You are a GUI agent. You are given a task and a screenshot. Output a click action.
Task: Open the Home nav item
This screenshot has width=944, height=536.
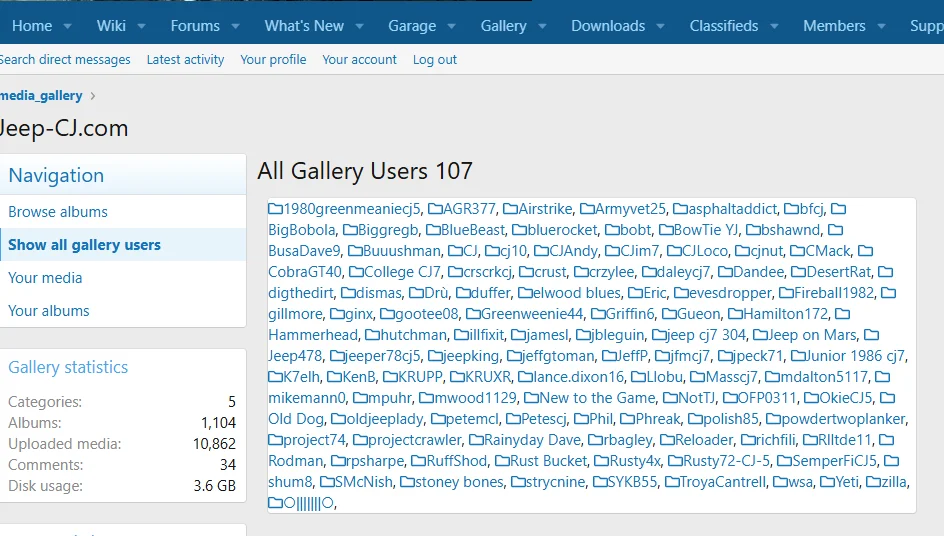pyautogui.click(x=32, y=26)
